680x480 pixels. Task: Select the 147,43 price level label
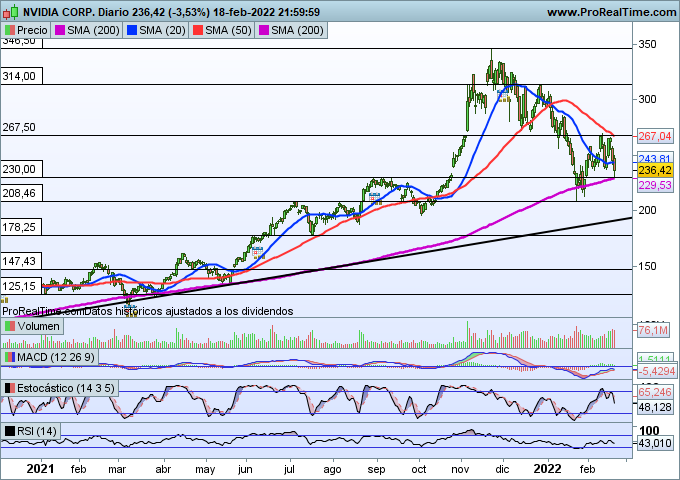pyautogui.click(x=21, y=261)
